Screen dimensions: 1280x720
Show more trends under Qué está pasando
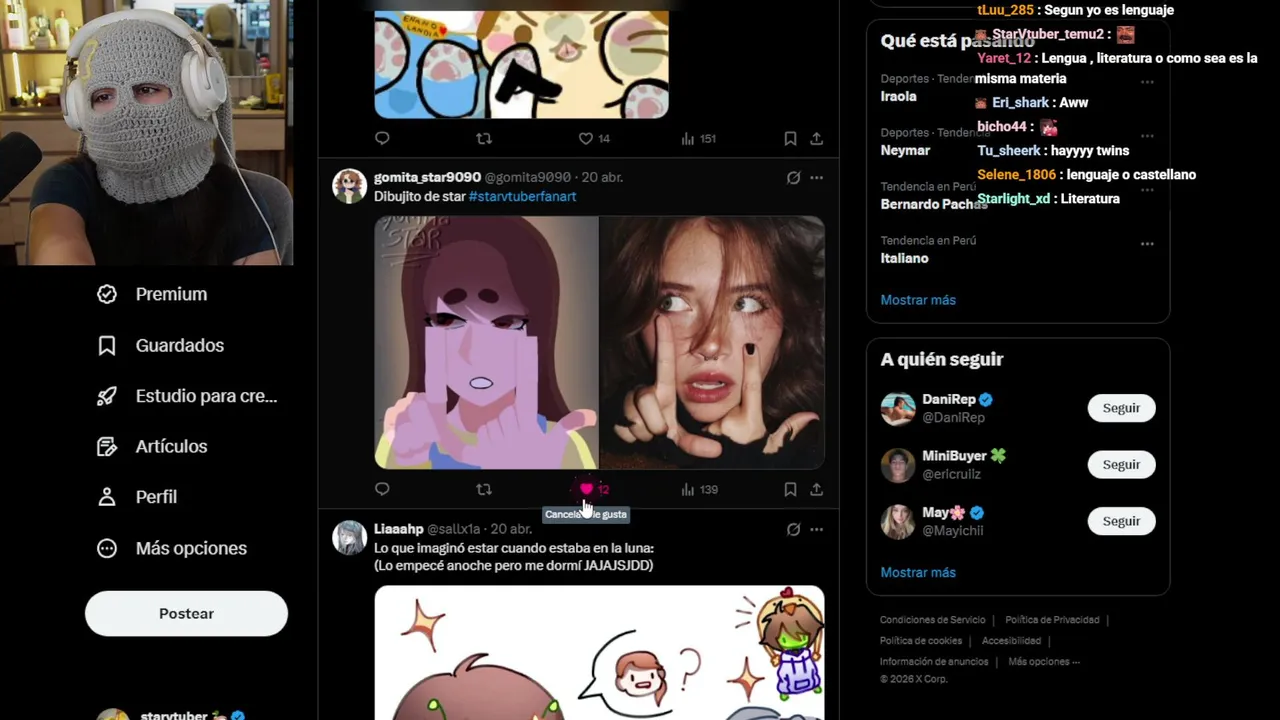pos(918,300)
